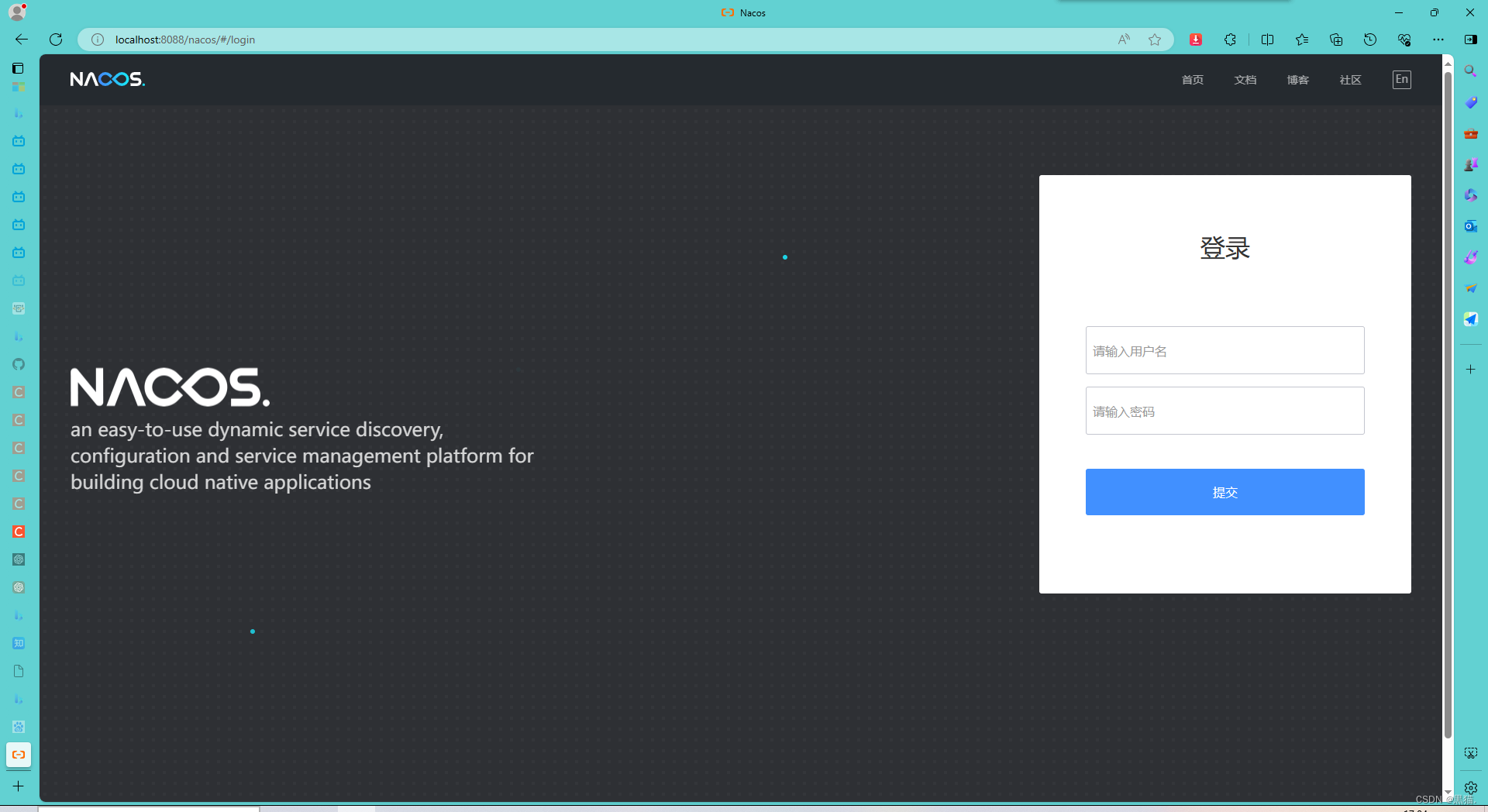Screen dimensions: 1488x812
Task: Open browsing History
Action: pyautogui.click(x=1370, y=40)
